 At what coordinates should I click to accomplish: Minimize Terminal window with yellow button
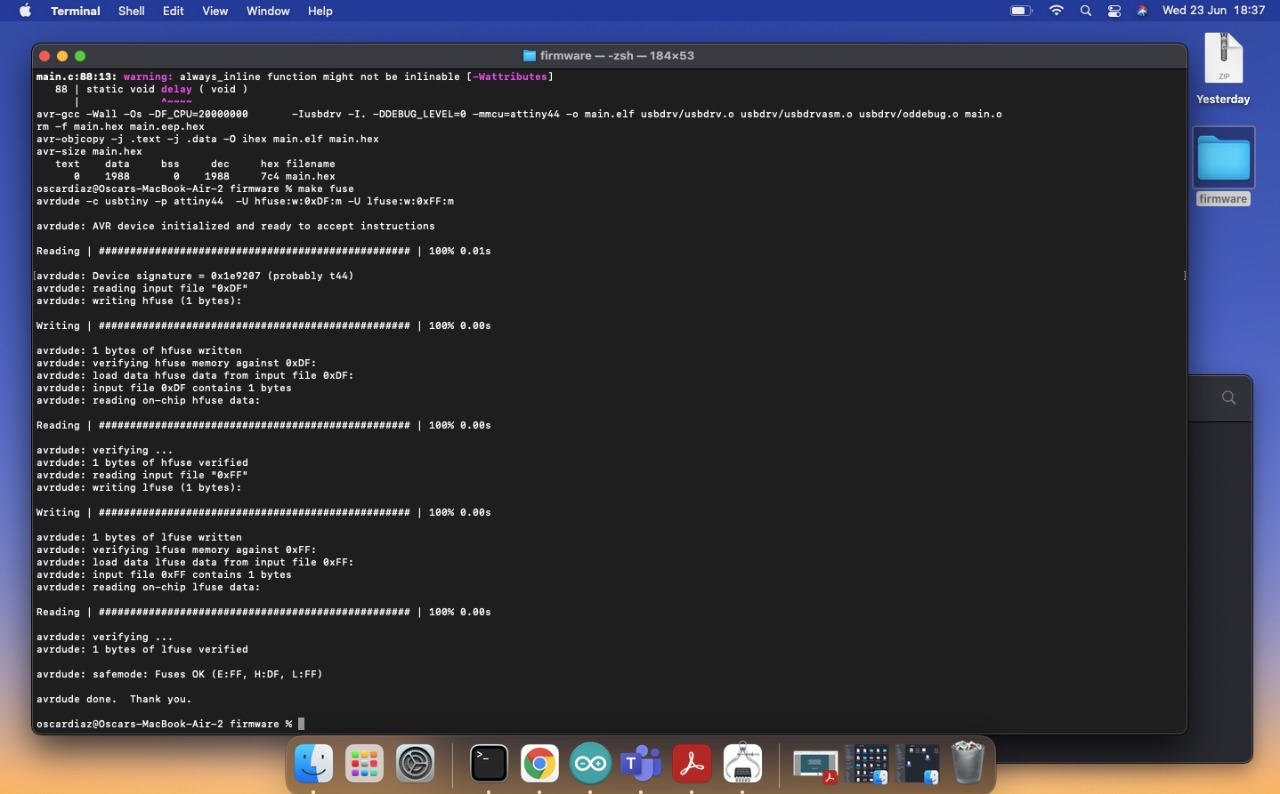pos(62,56)
